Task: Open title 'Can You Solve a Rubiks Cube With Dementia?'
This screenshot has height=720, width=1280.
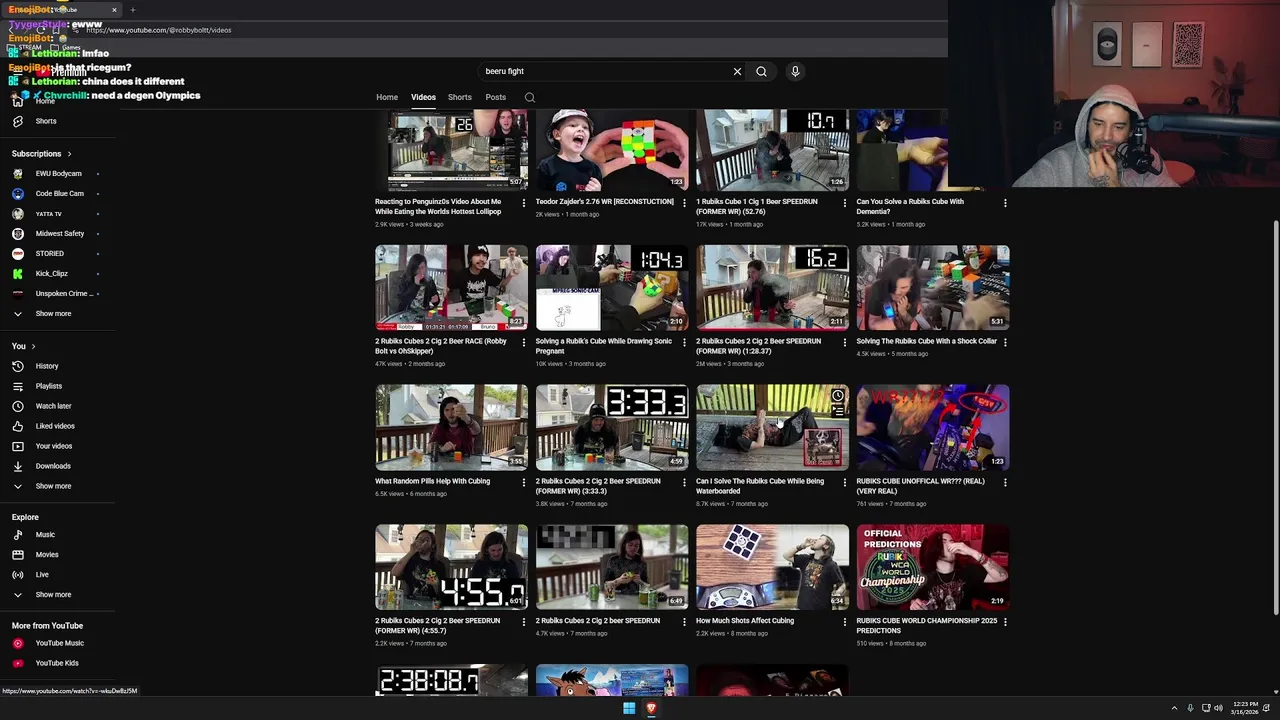Action: point(910,206)
